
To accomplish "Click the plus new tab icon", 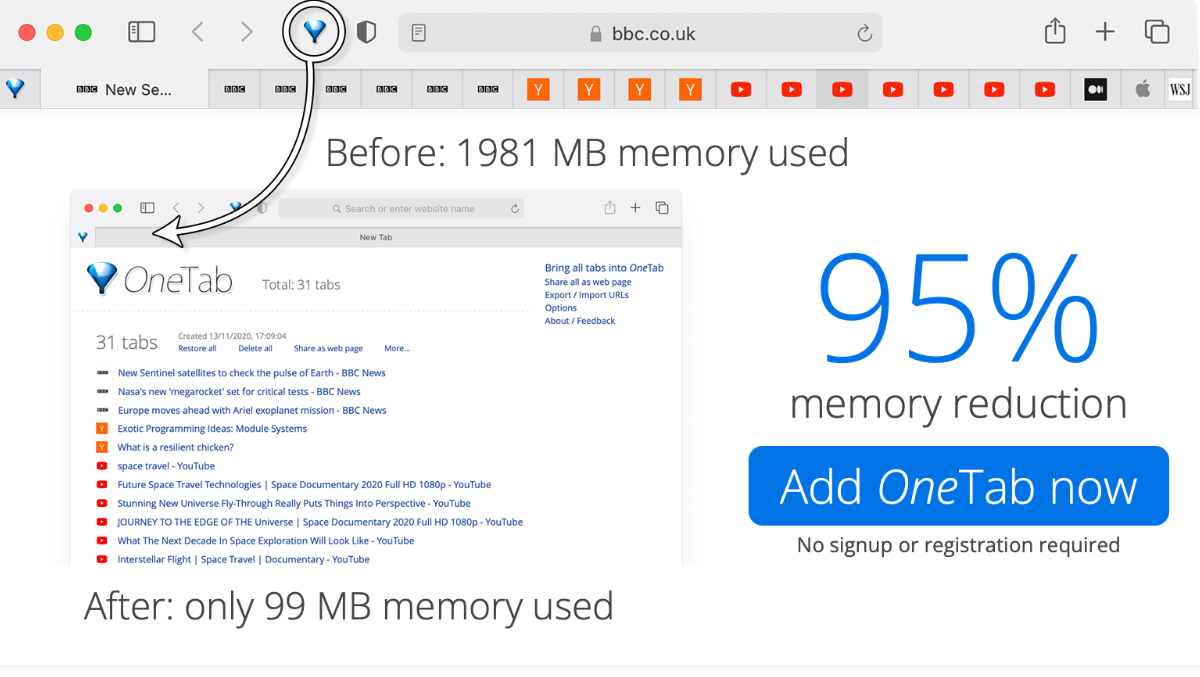I will (x=1104, y=32).
